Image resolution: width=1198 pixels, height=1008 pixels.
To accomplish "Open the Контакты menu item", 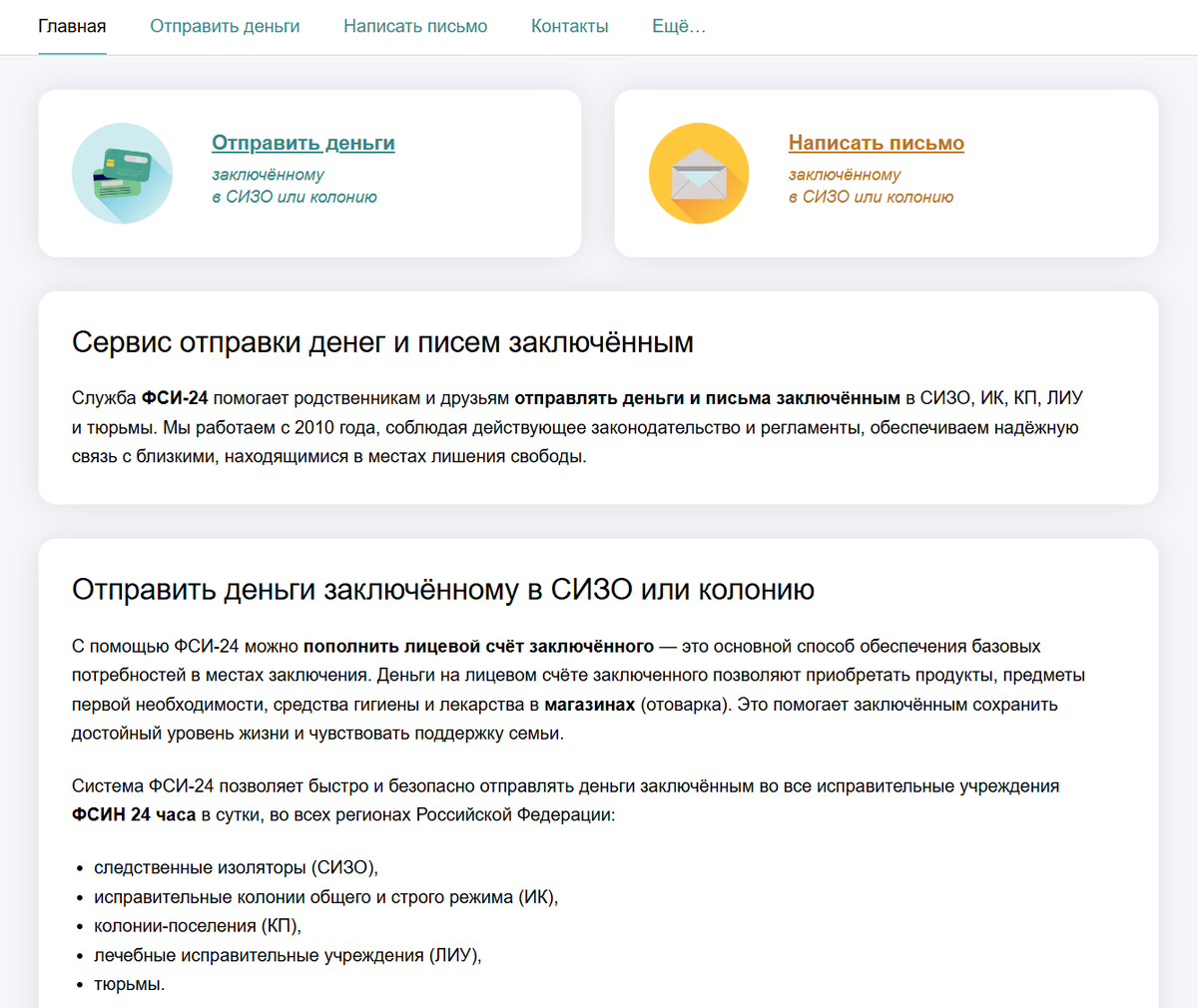I will click(x=569, y=27).
